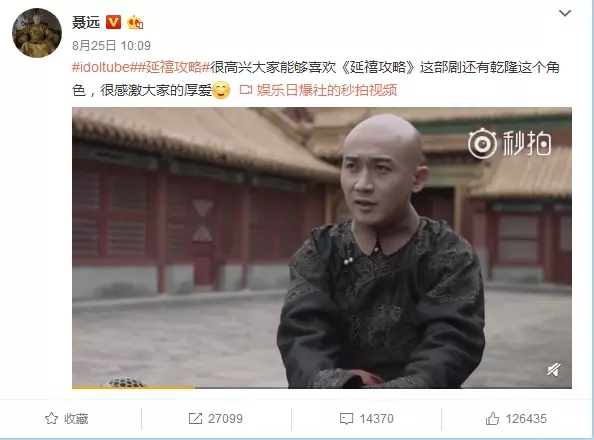Image resolution: width=594 pixels, height=440 pixels.
Task: Open the 聂远 username link
Action: tap(86, 22)
